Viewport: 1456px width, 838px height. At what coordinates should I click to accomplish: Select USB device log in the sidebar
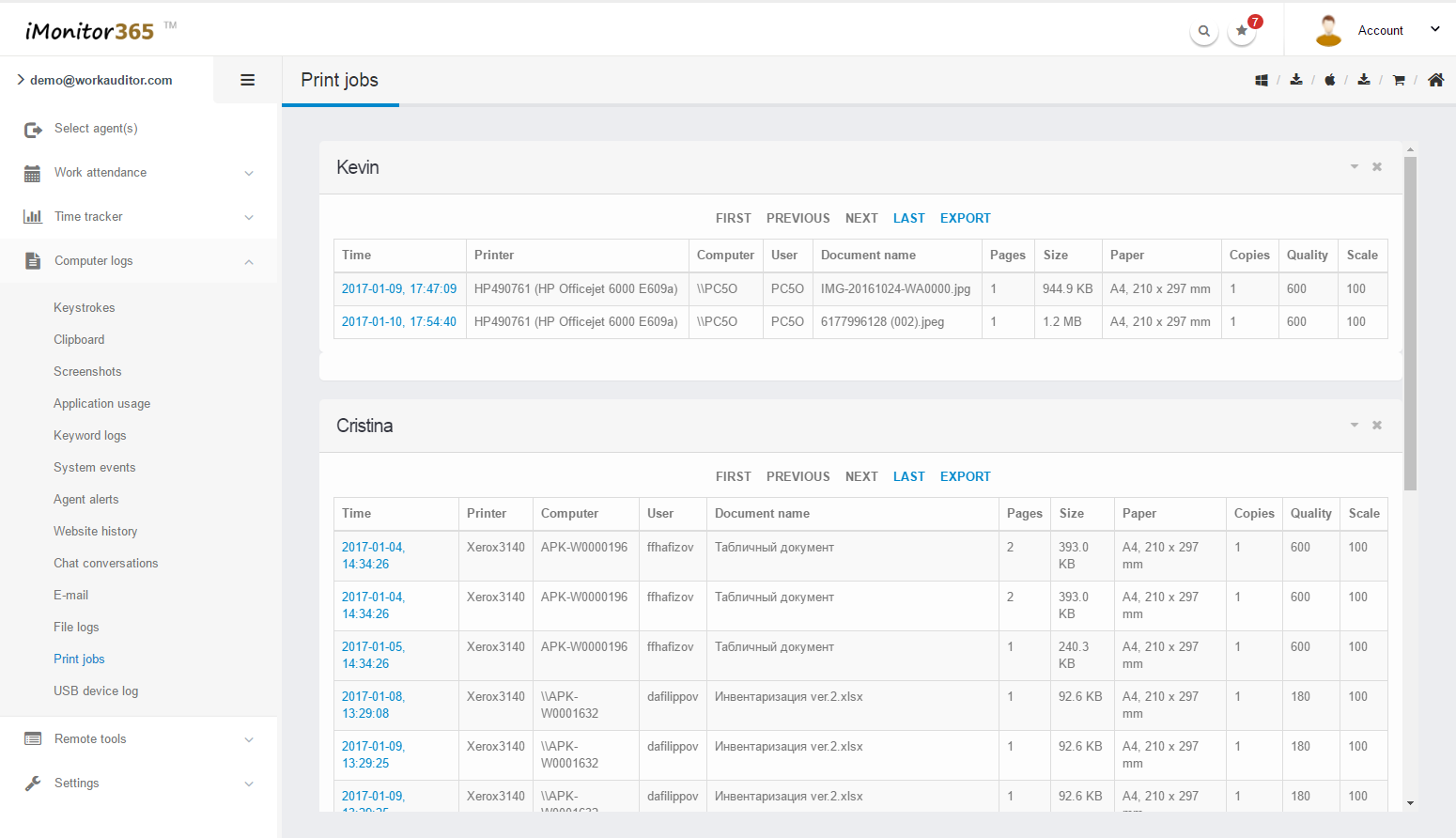[96, 691]
